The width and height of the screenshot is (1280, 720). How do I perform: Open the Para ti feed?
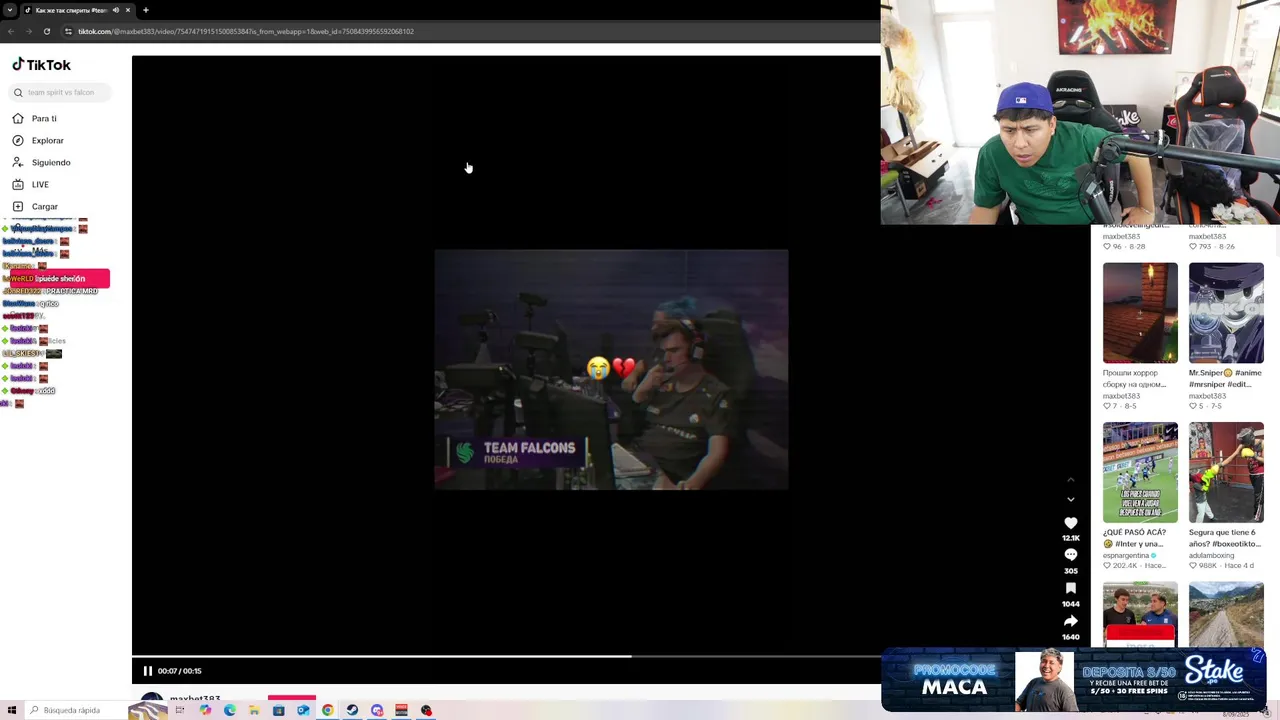pyautogui.click(x=43, y=118)
